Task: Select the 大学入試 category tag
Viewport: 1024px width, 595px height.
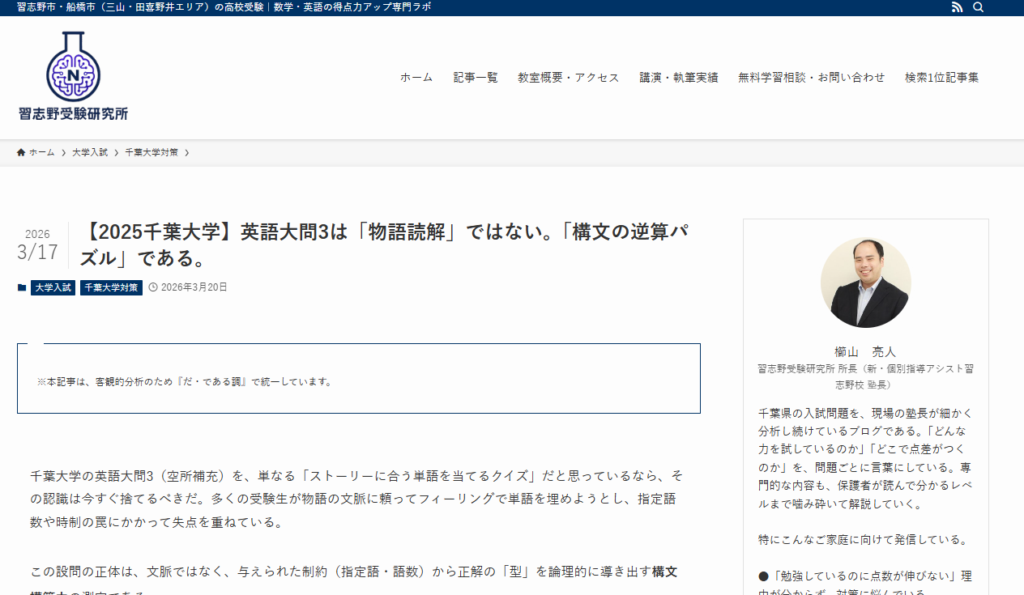Action: pyautogui.click(x=53, y=287)
